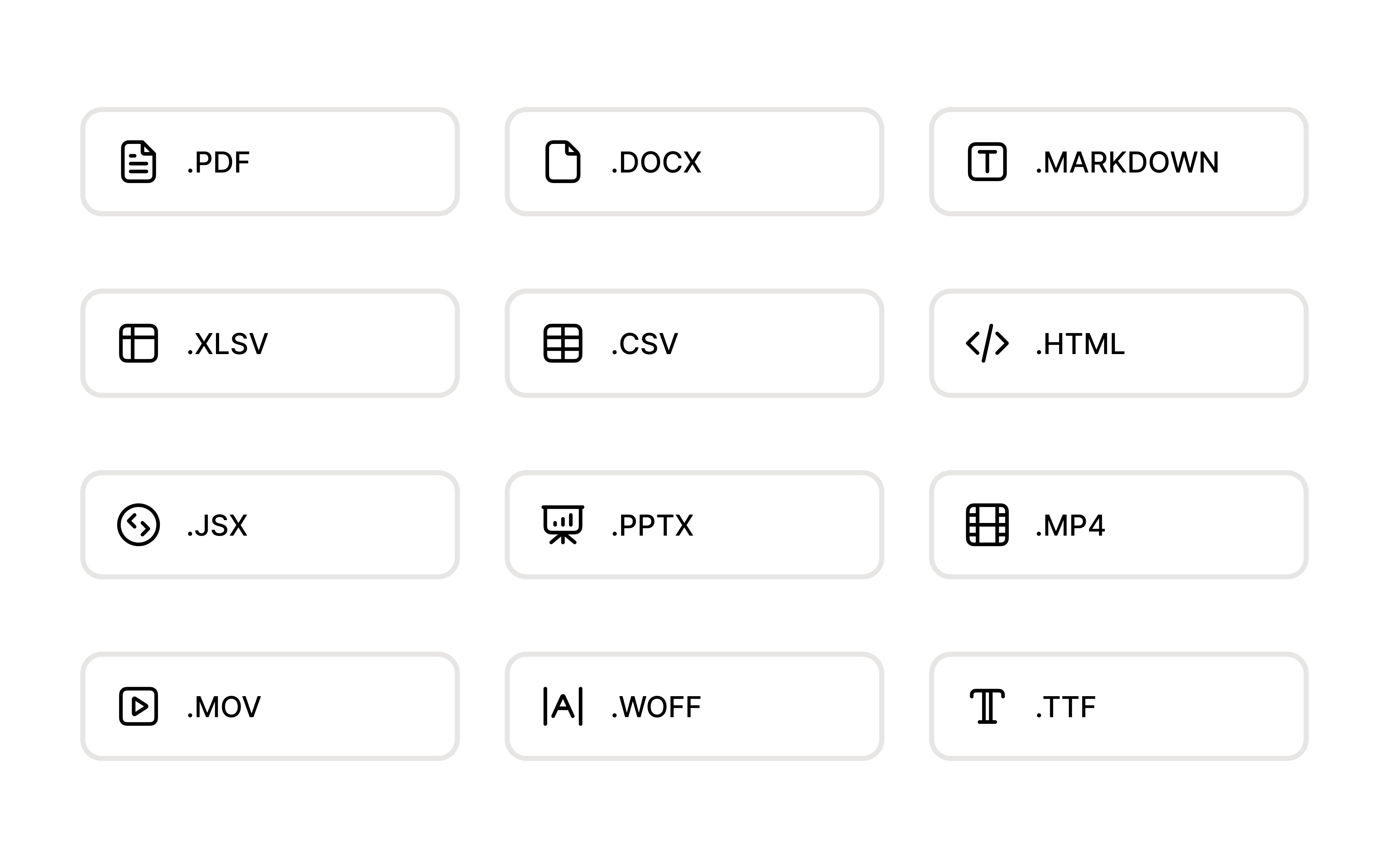The image size is (1389, 868).
Task: Choose the .DOCX format card
Action: [x=694, y=162]
